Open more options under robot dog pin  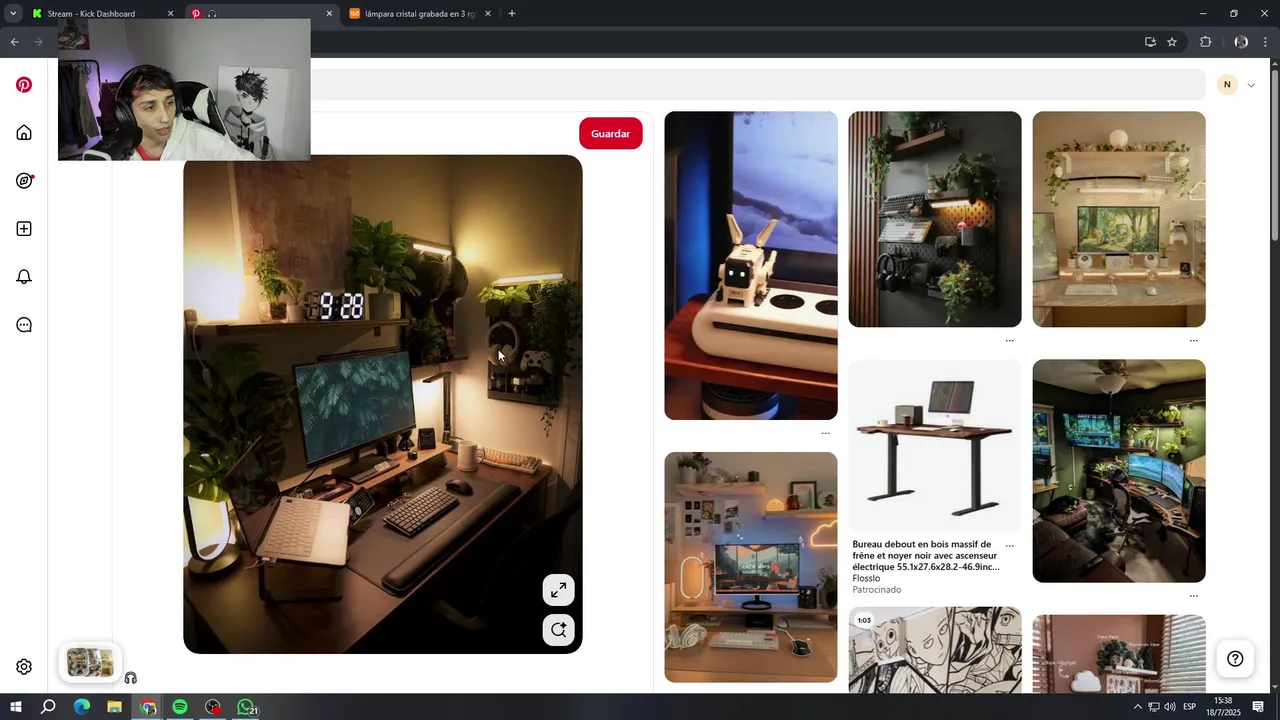pyautogui.click(x=825, y=433)
